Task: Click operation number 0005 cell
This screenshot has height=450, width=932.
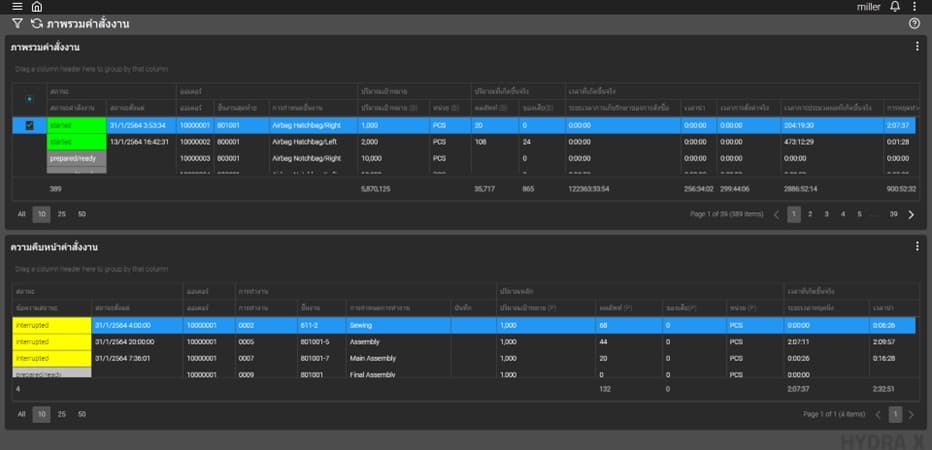Action: point(266,342)
